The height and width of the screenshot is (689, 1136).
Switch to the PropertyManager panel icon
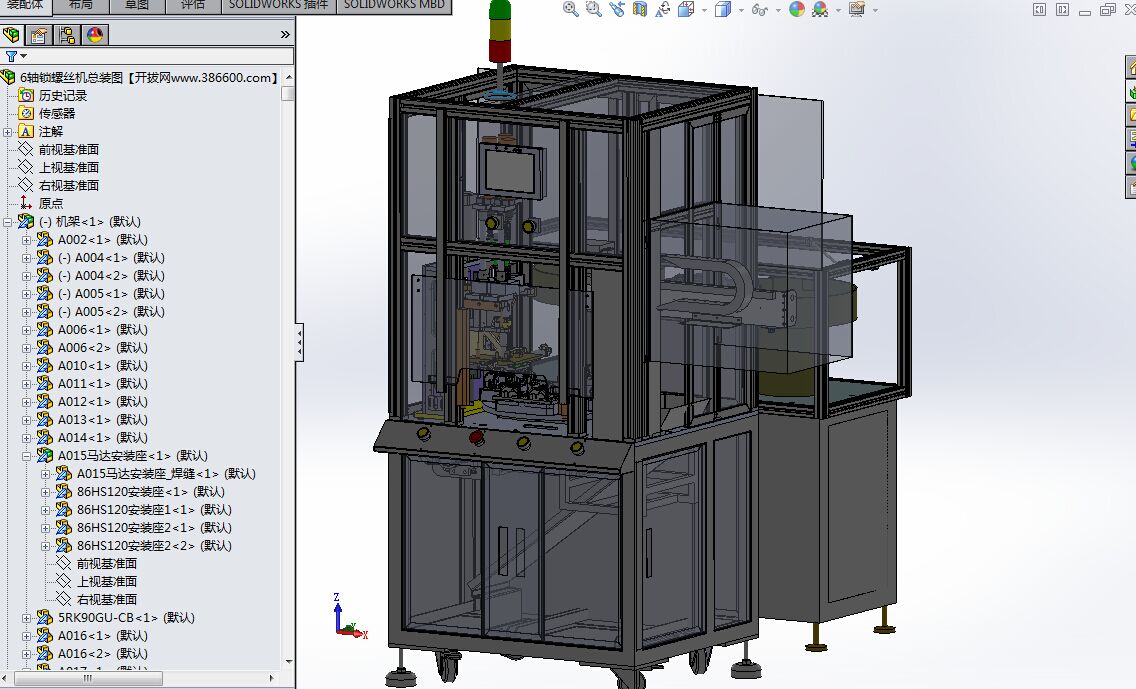click(x=39, y=35)
